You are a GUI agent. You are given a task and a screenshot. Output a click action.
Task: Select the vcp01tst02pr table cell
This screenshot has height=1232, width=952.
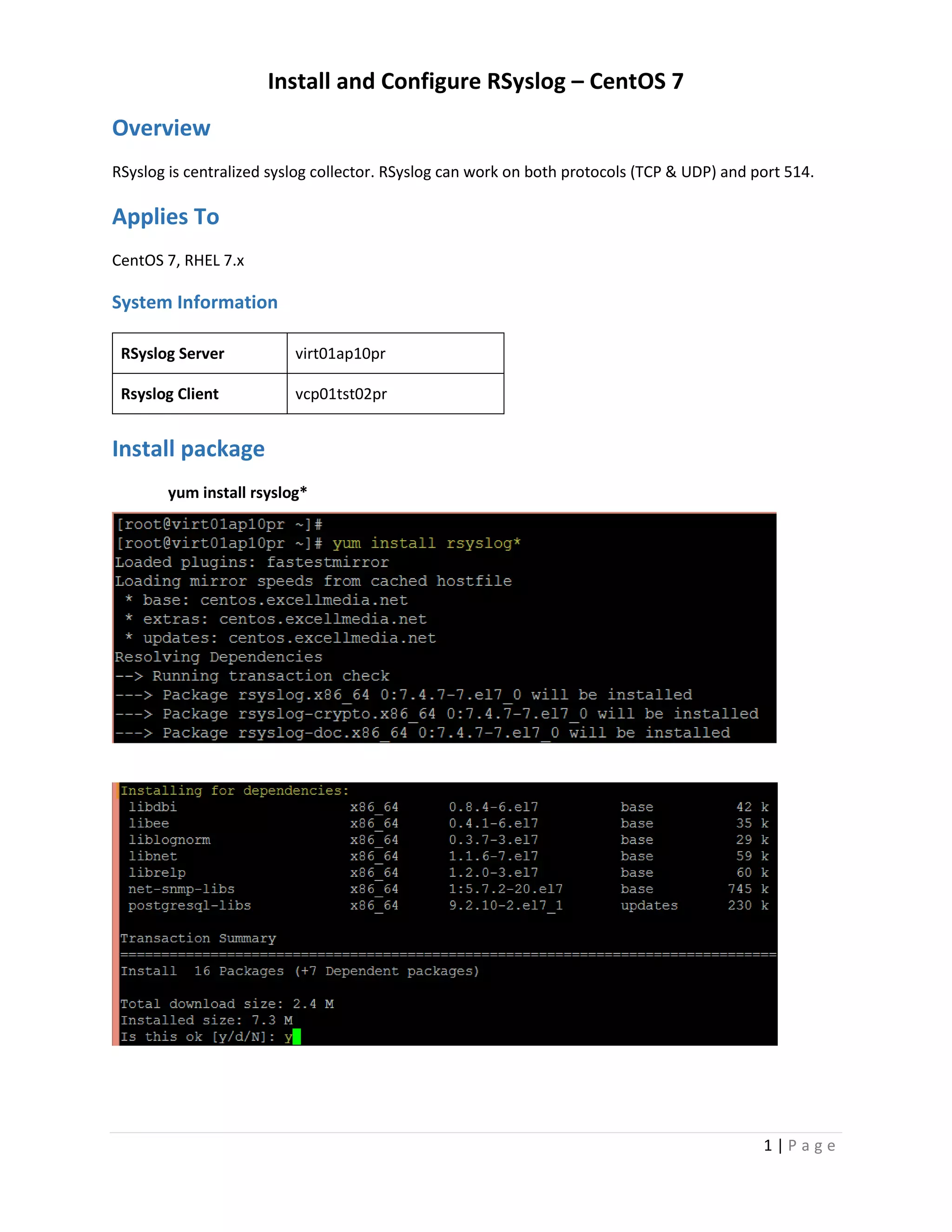(x=395, y=394)
